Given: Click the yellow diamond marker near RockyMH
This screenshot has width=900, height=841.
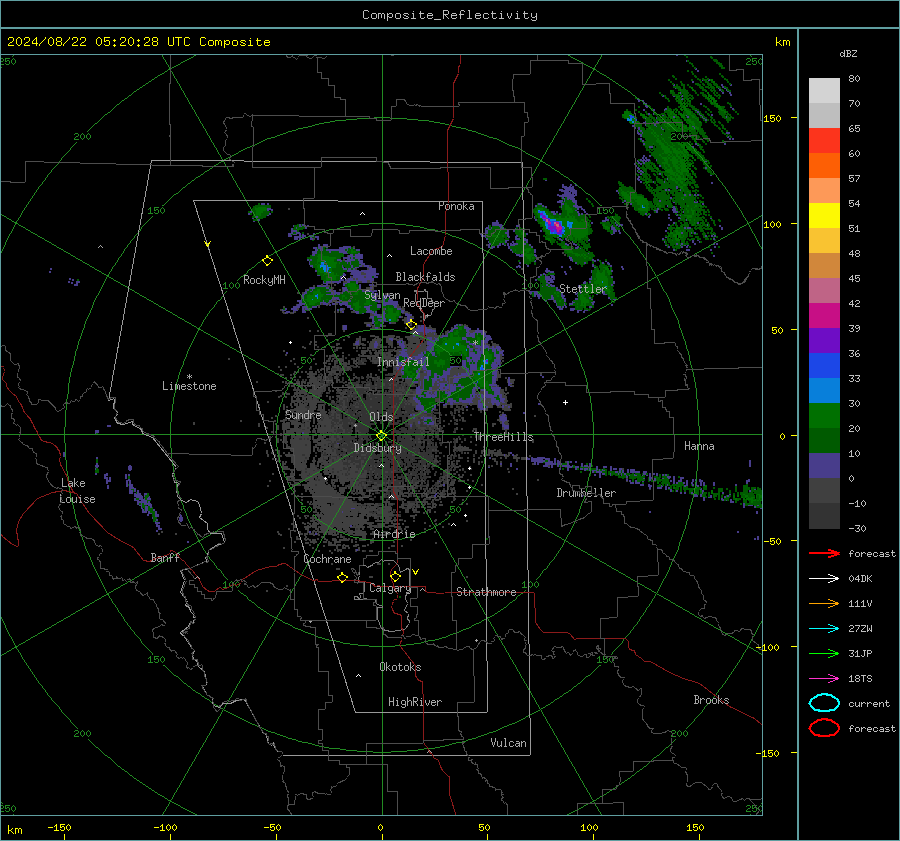Looking at the screenshot, I should point(267,261).
